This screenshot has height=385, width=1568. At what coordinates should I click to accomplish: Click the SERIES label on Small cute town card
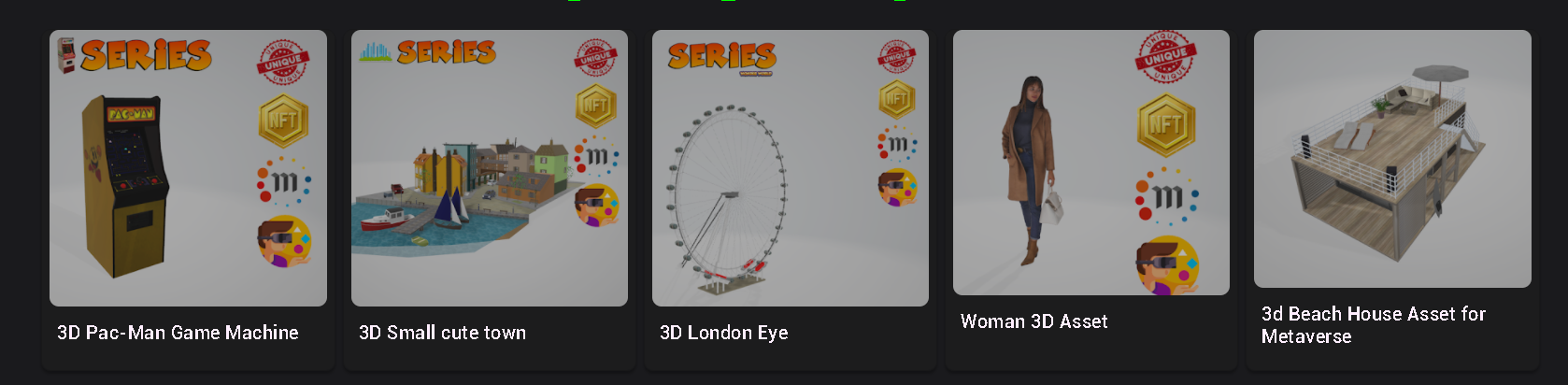pos(446,52)
